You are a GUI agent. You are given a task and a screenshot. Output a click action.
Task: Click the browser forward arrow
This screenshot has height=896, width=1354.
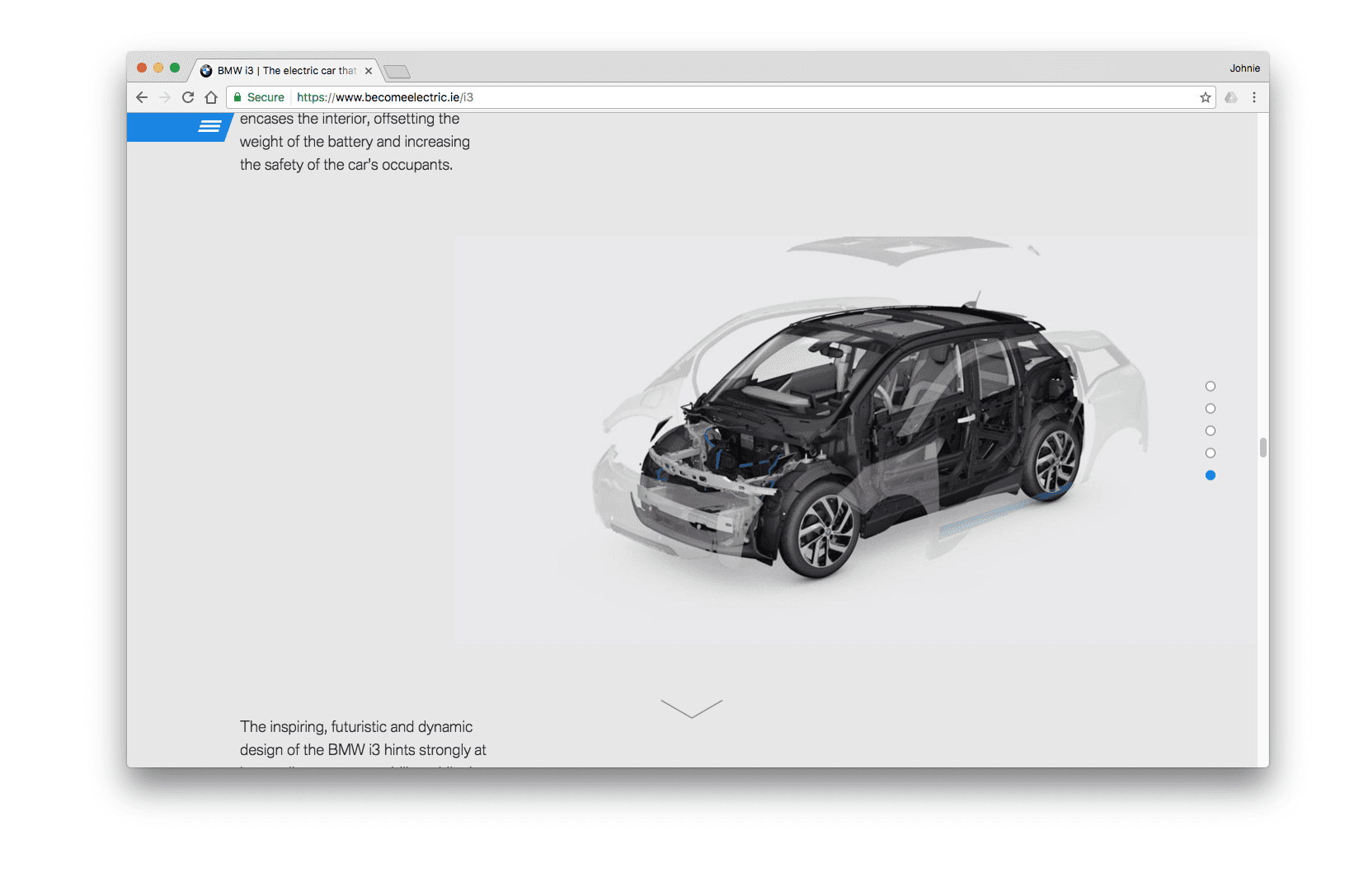click(165, 97)
